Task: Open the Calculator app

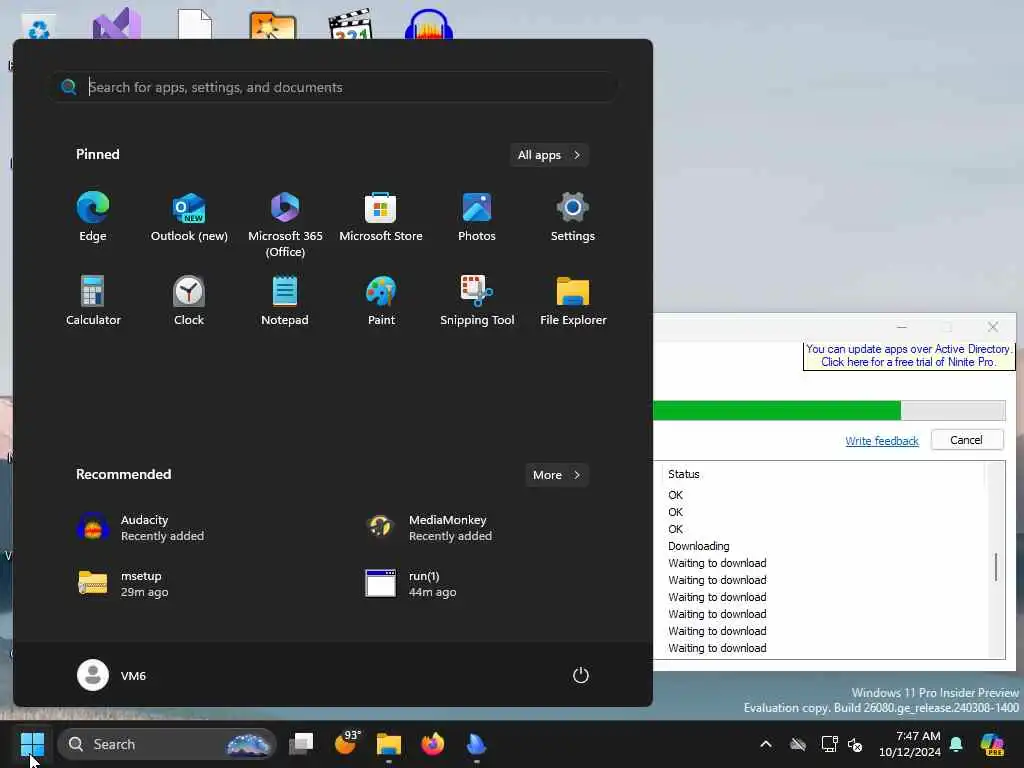Action: [93, 300]
